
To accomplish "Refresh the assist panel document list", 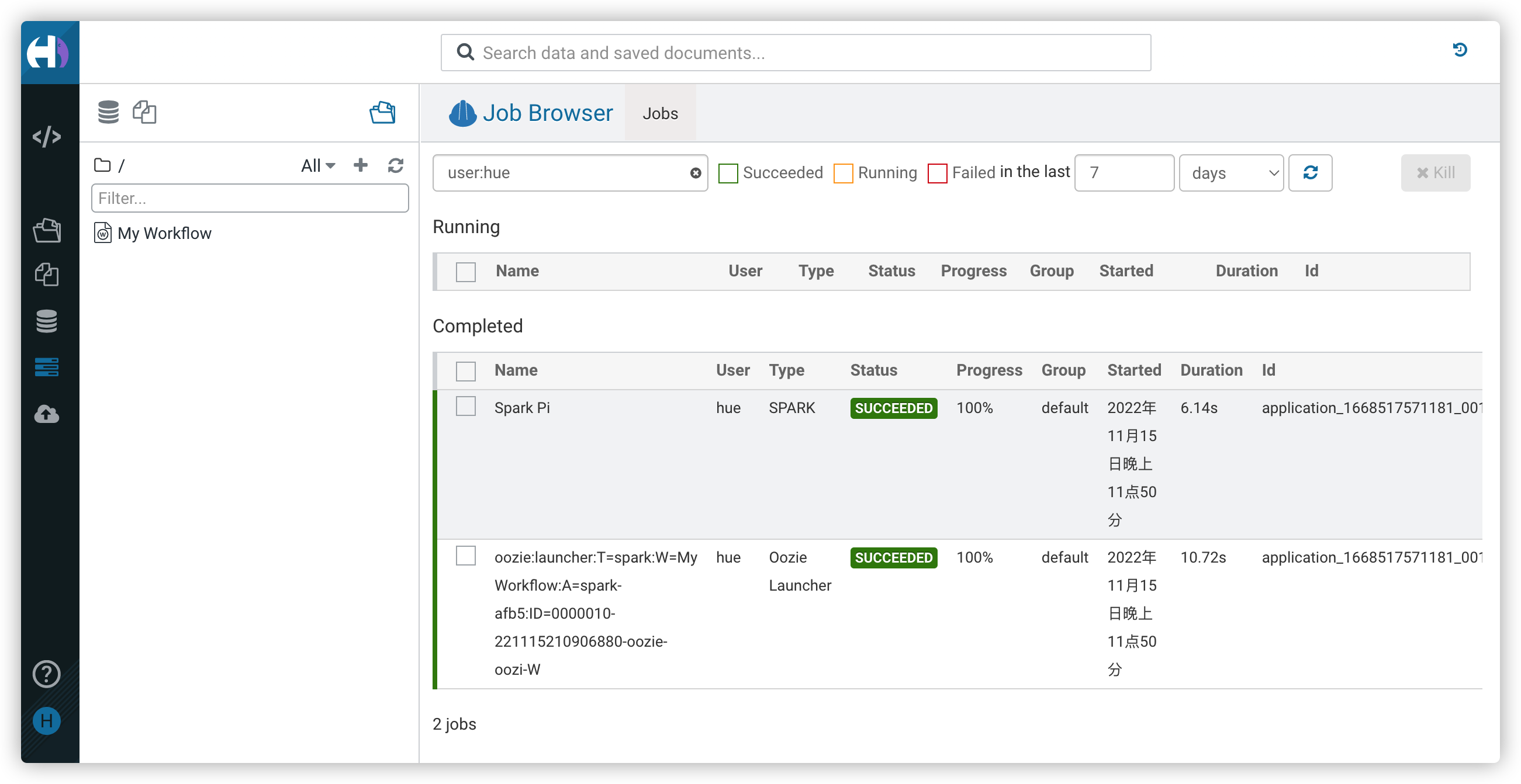I will coord(396,165).
